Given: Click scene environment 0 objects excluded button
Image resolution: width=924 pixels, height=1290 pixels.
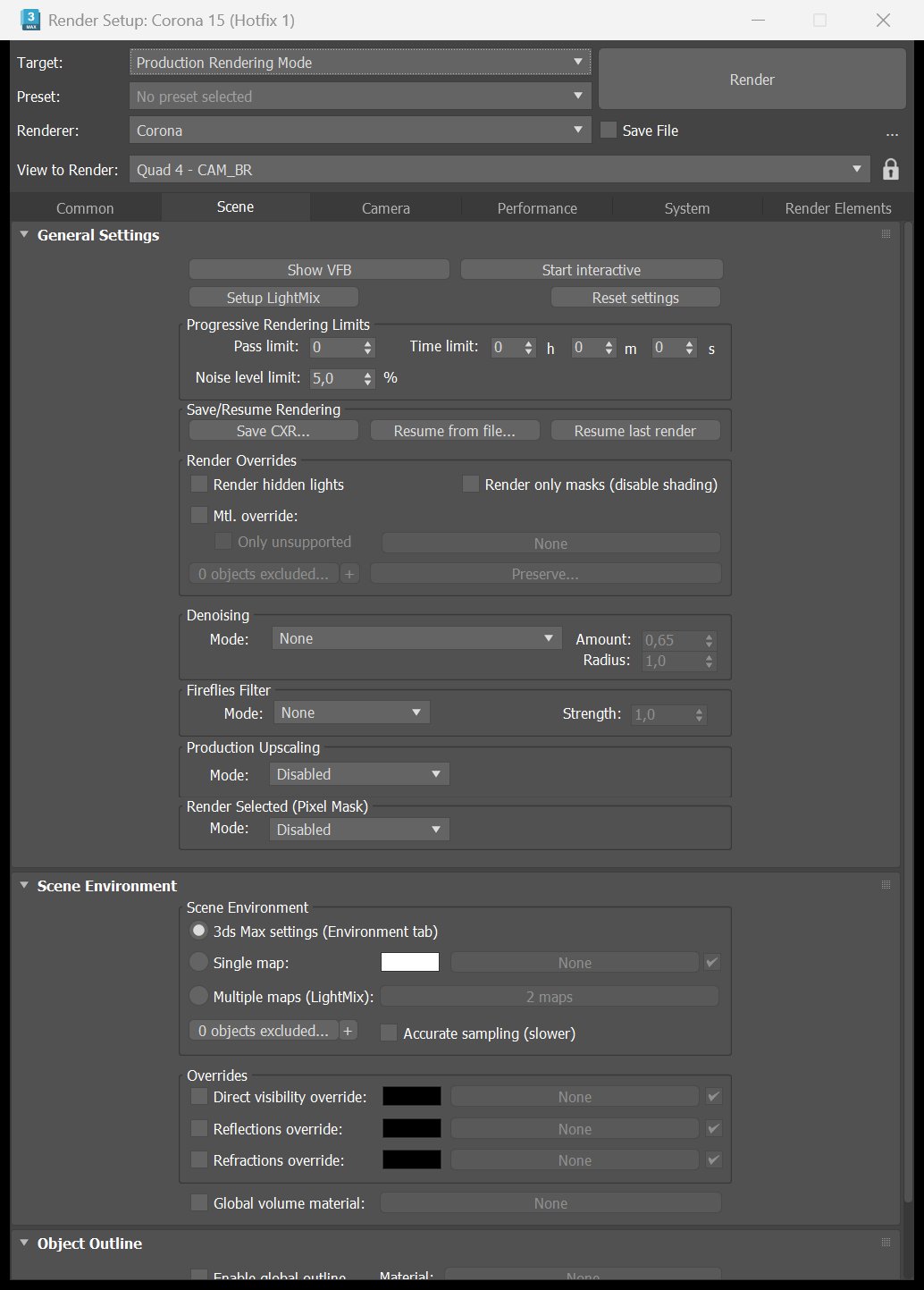Looking at the screenshot, I should coord(264,1031).
